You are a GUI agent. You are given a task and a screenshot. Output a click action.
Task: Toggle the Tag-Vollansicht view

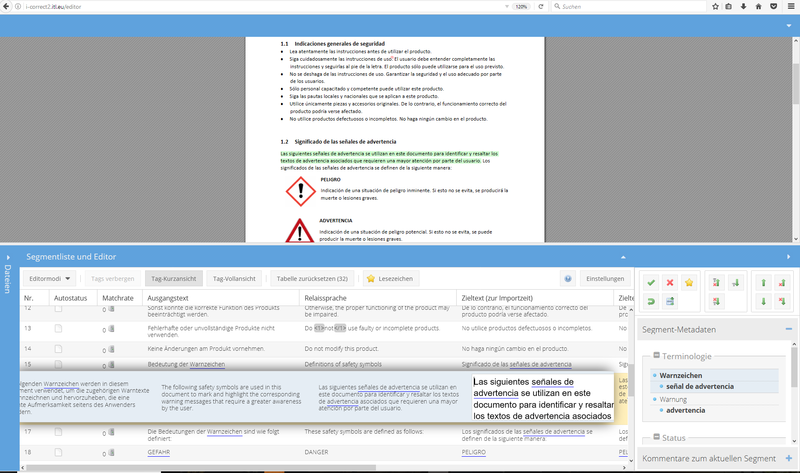pos(234,279)
